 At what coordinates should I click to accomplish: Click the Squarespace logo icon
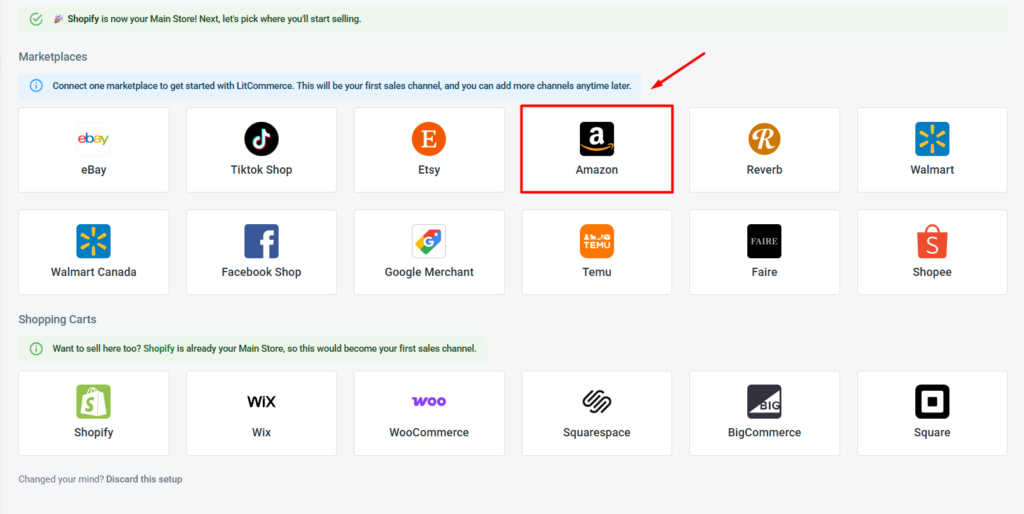pos(597,401)
